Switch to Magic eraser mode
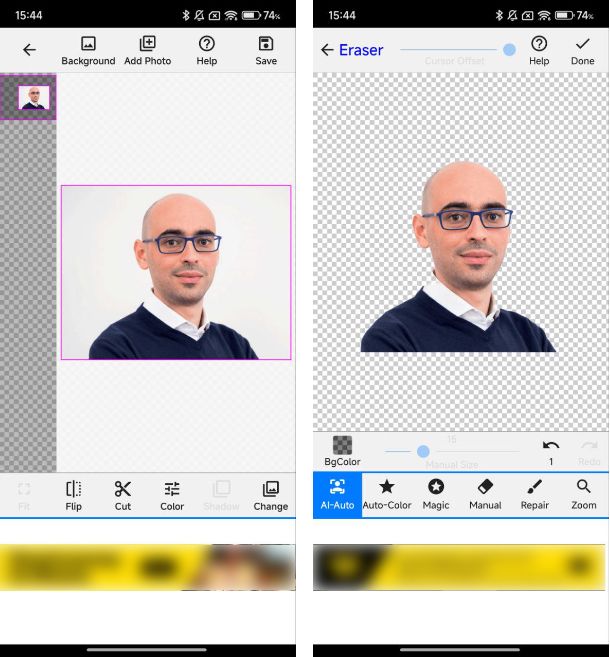This screenshot has width=610, height=657. coord(436,495)
